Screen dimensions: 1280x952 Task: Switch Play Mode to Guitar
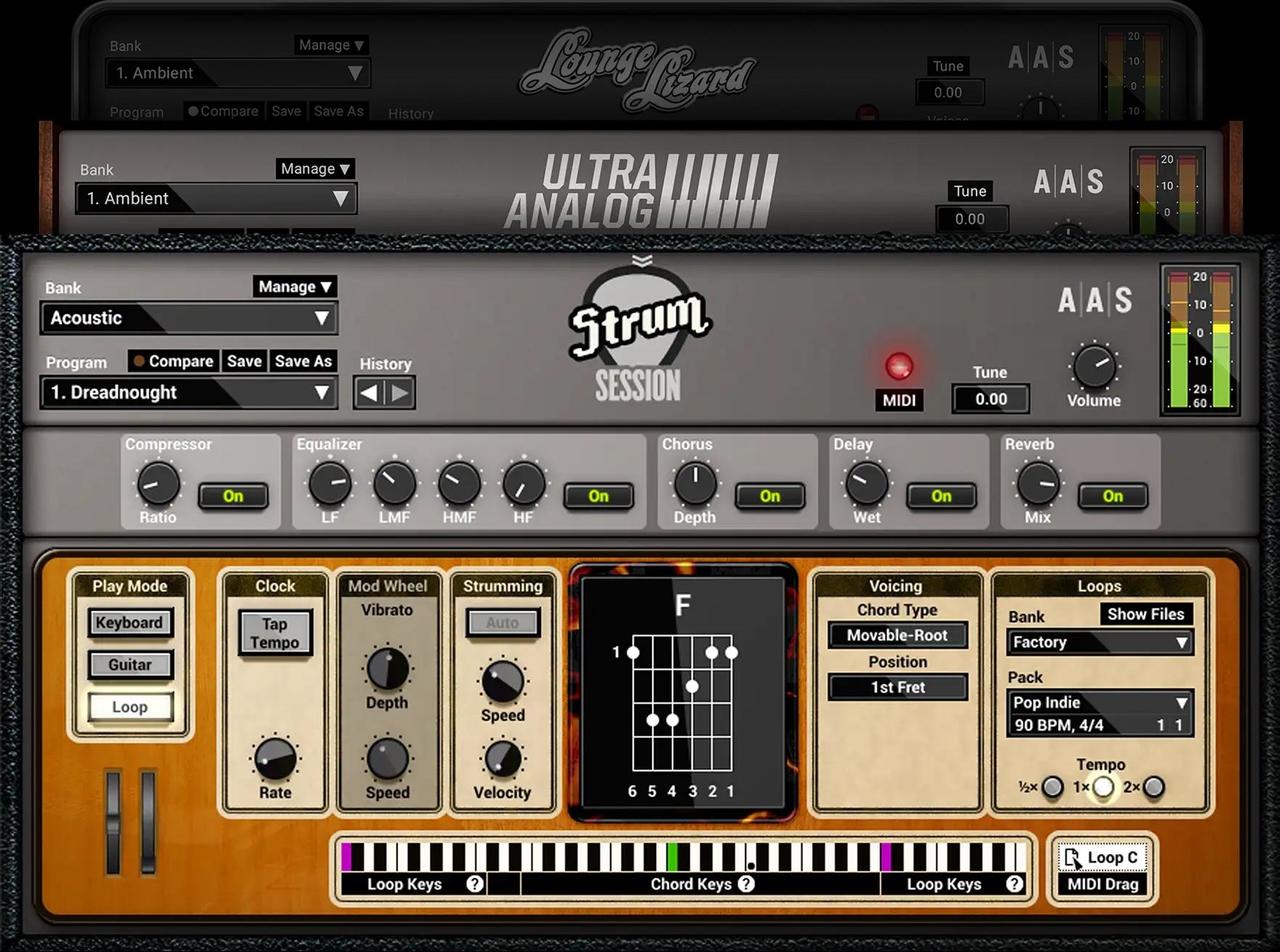pos(130,665)
